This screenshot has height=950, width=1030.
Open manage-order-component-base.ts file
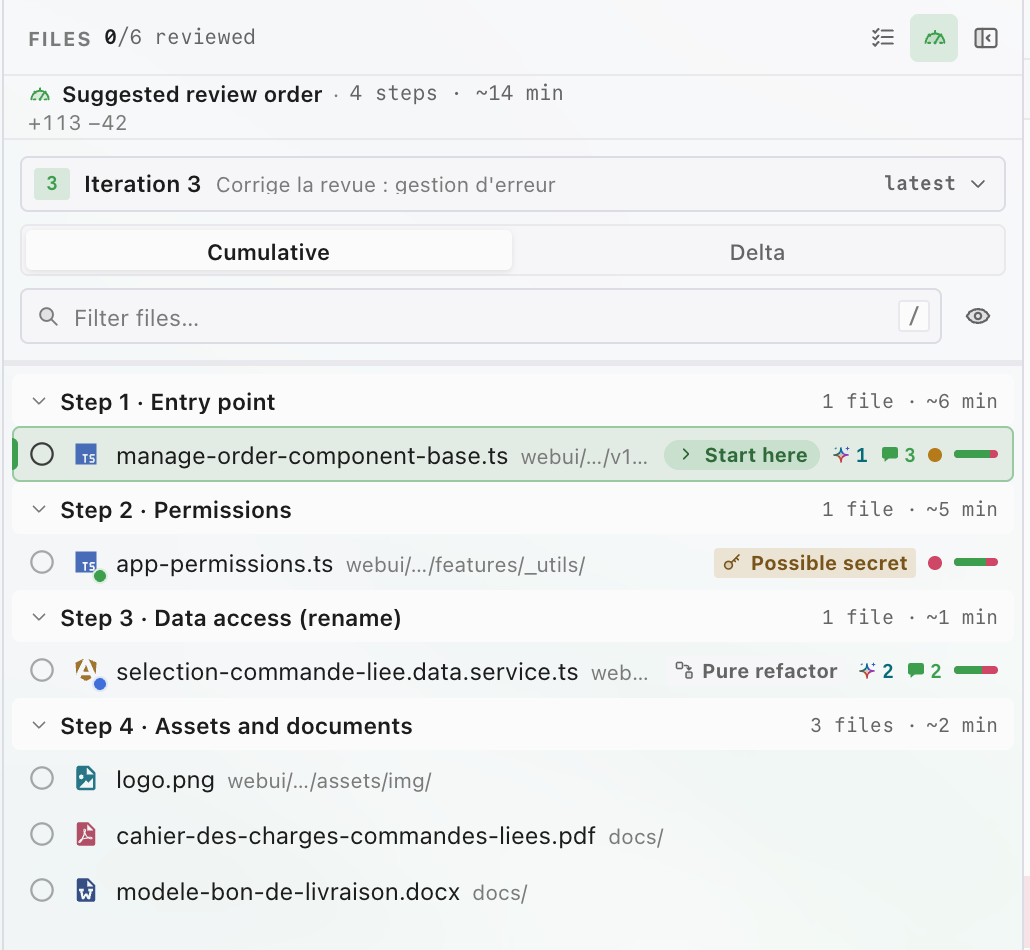(x=312, y=455)
